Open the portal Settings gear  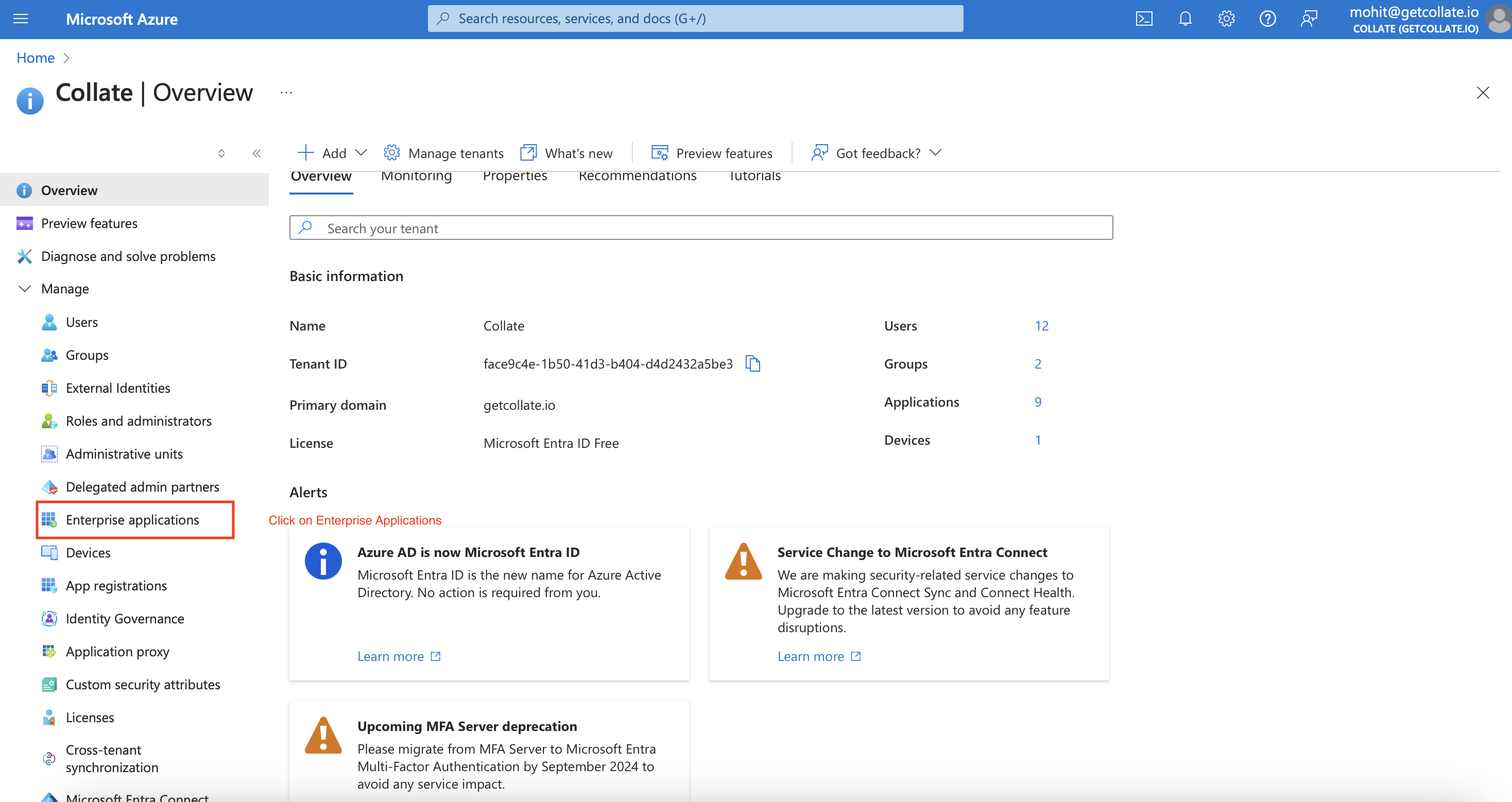click(1226, 18)
